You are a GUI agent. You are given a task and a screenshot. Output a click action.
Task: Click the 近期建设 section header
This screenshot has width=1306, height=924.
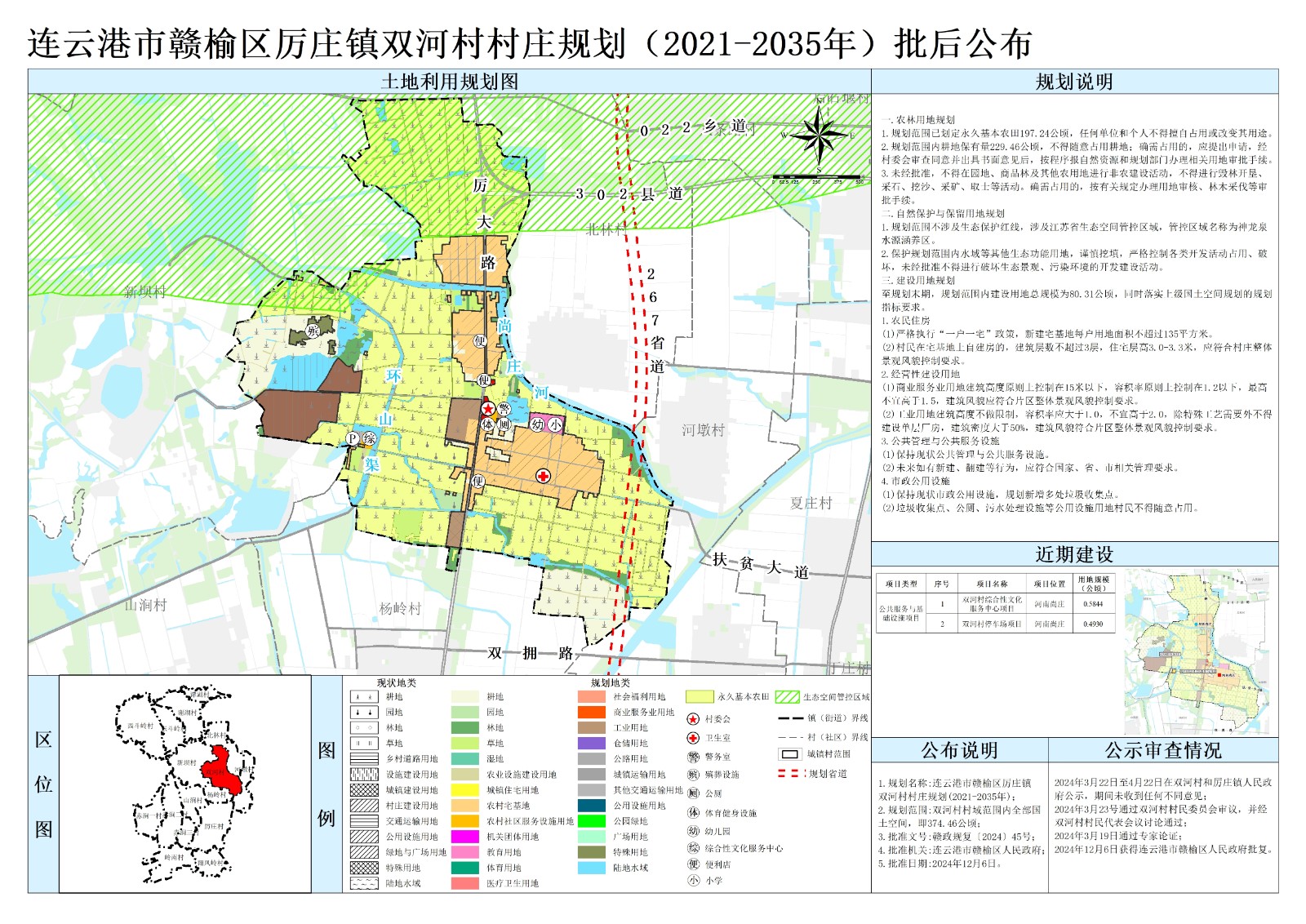click(1074, 554)
